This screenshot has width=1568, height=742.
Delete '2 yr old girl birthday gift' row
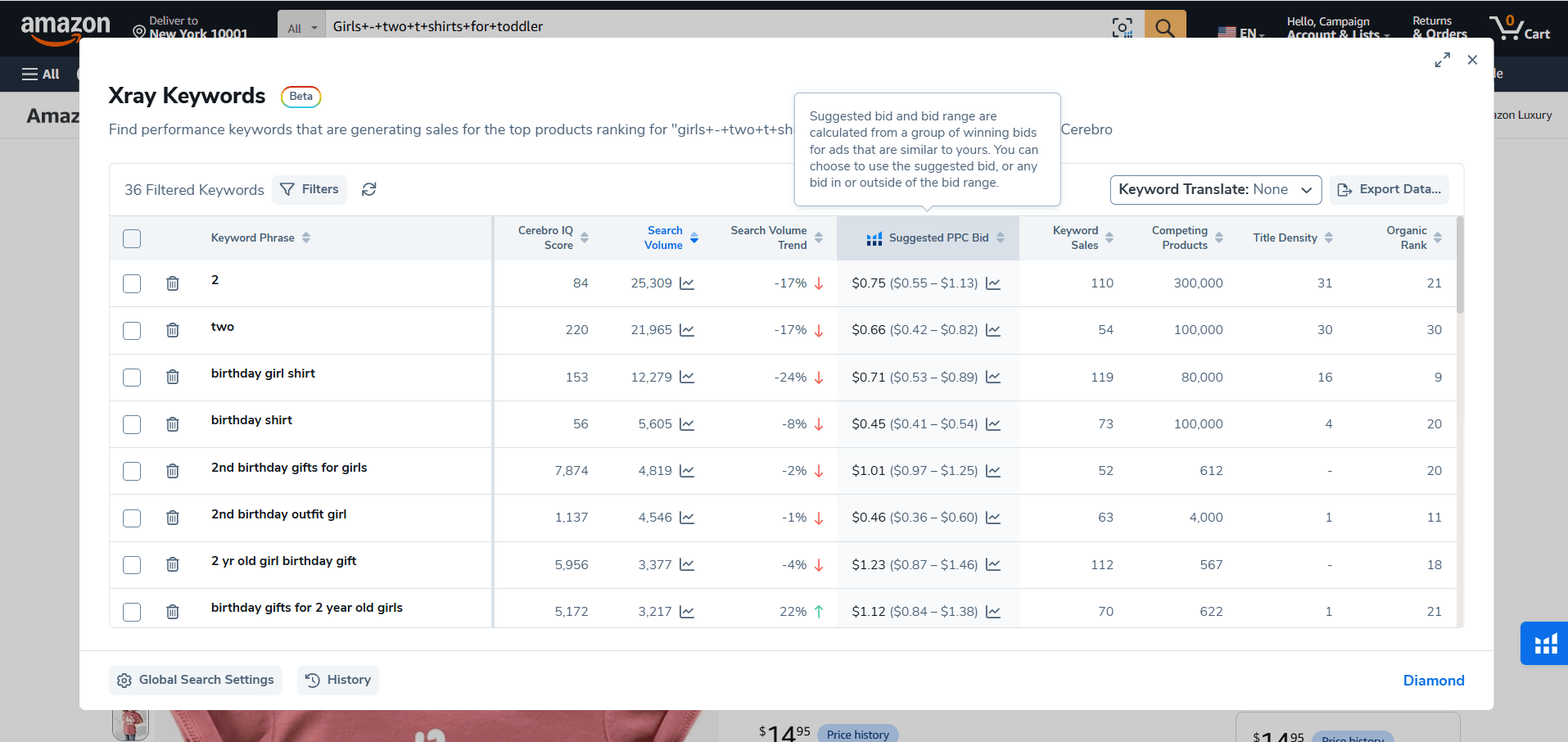173,564
